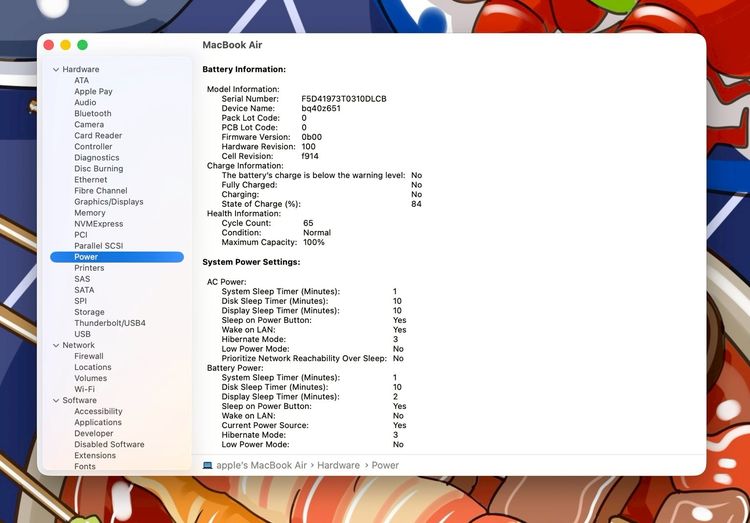The height and width of the screenshot is (523, 750).
Task: Open Storage hardware info
Action: click(x=89, y=312)
